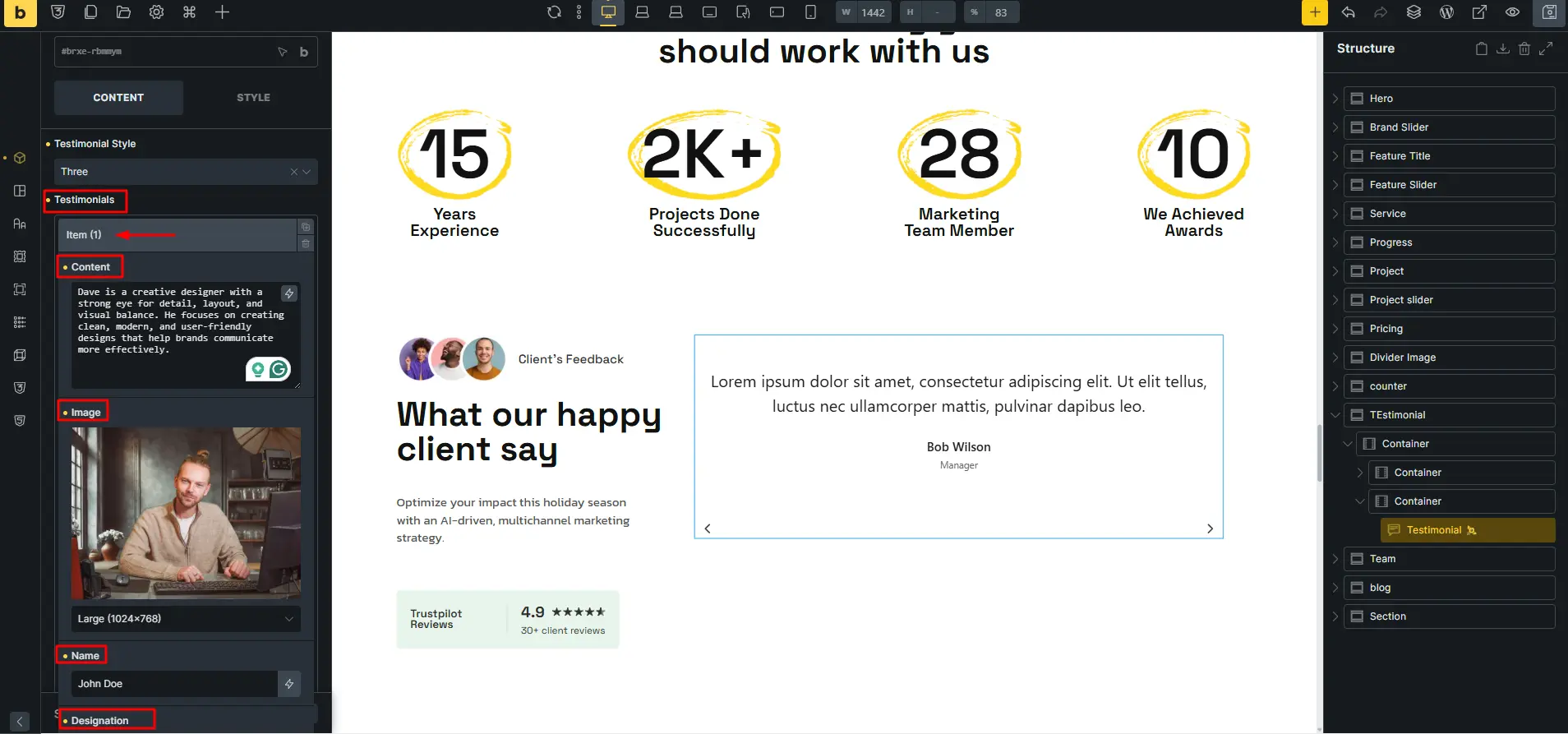
Task: Clear the Three testimonial style value
Action: pos(293,172)
